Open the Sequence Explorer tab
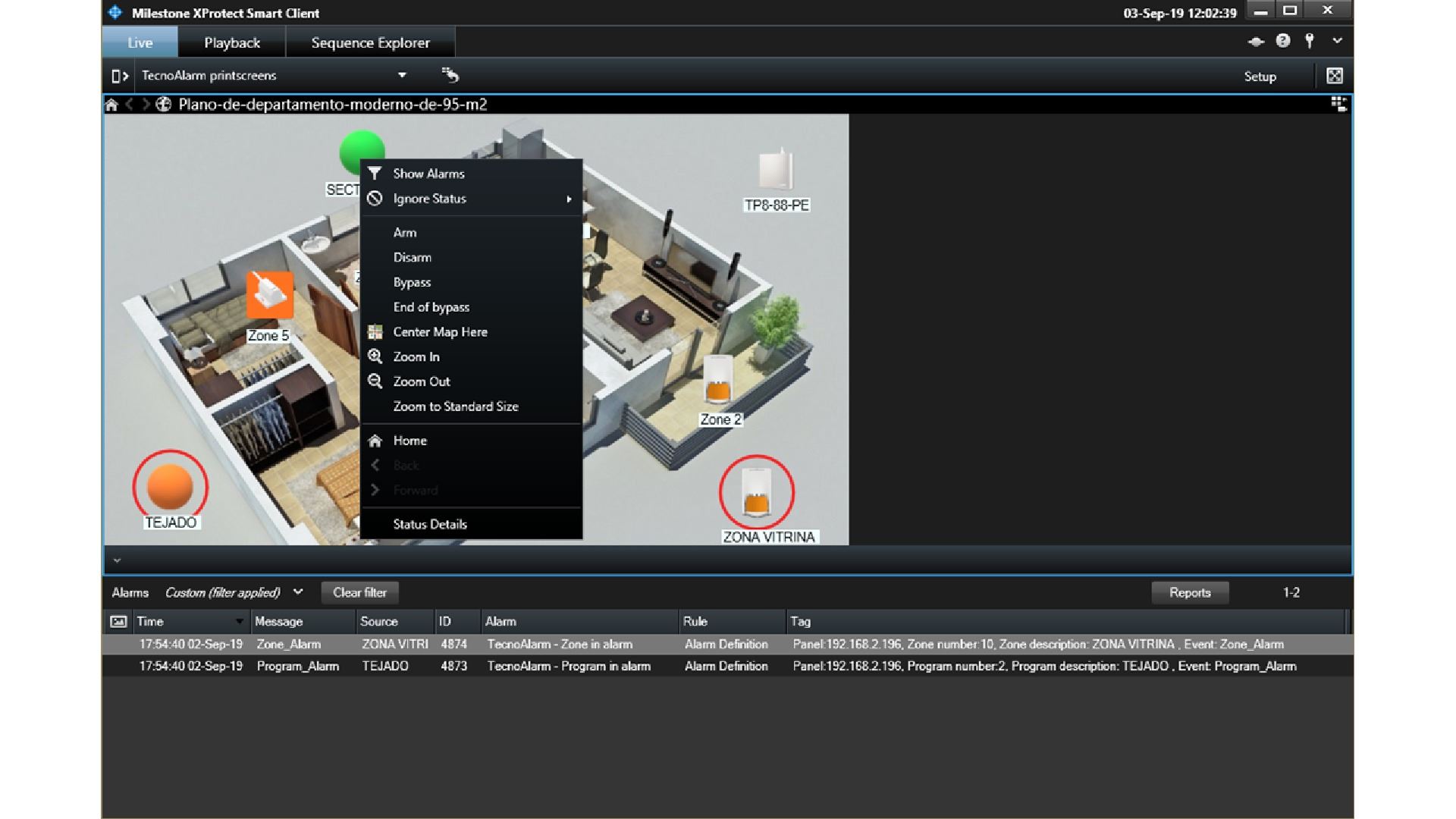This screenshot has width=1456, height=819. (x=370, y=42)
